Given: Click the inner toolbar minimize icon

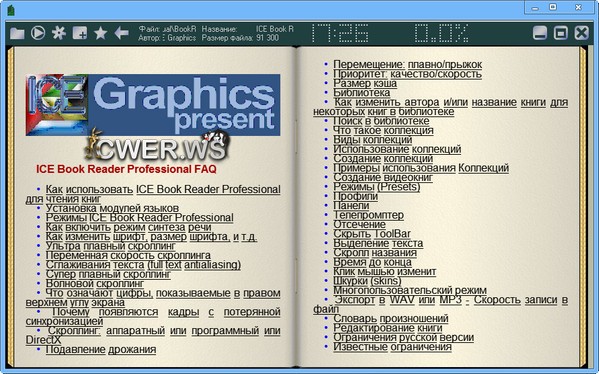Looking at the screenshot, I should pos(540,33).
